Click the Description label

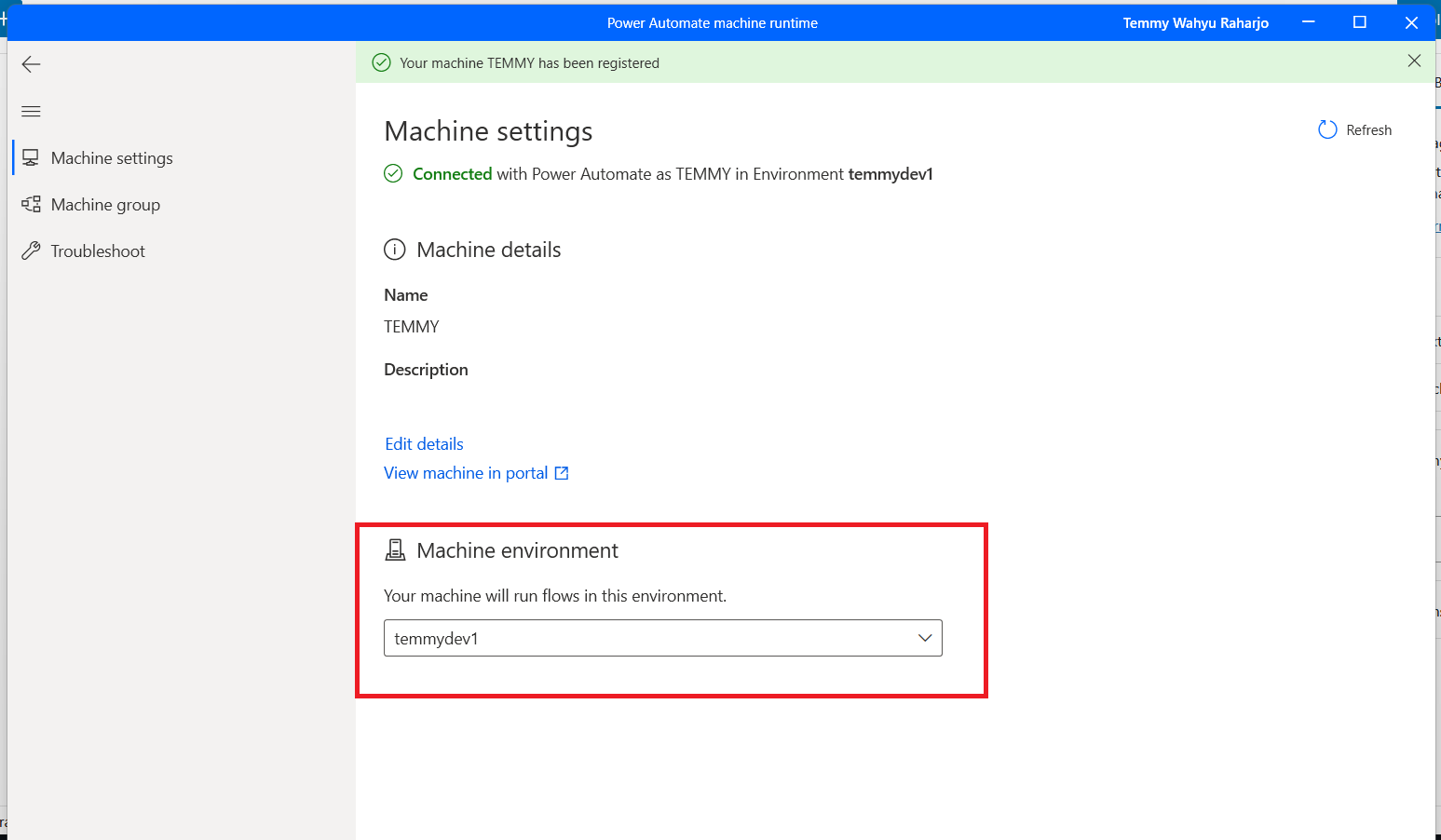tap(426, 370)
